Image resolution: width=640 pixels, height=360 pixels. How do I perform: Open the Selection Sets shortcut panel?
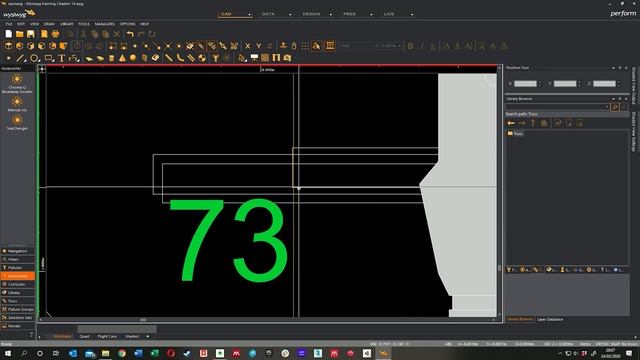[x=18, y=318]
